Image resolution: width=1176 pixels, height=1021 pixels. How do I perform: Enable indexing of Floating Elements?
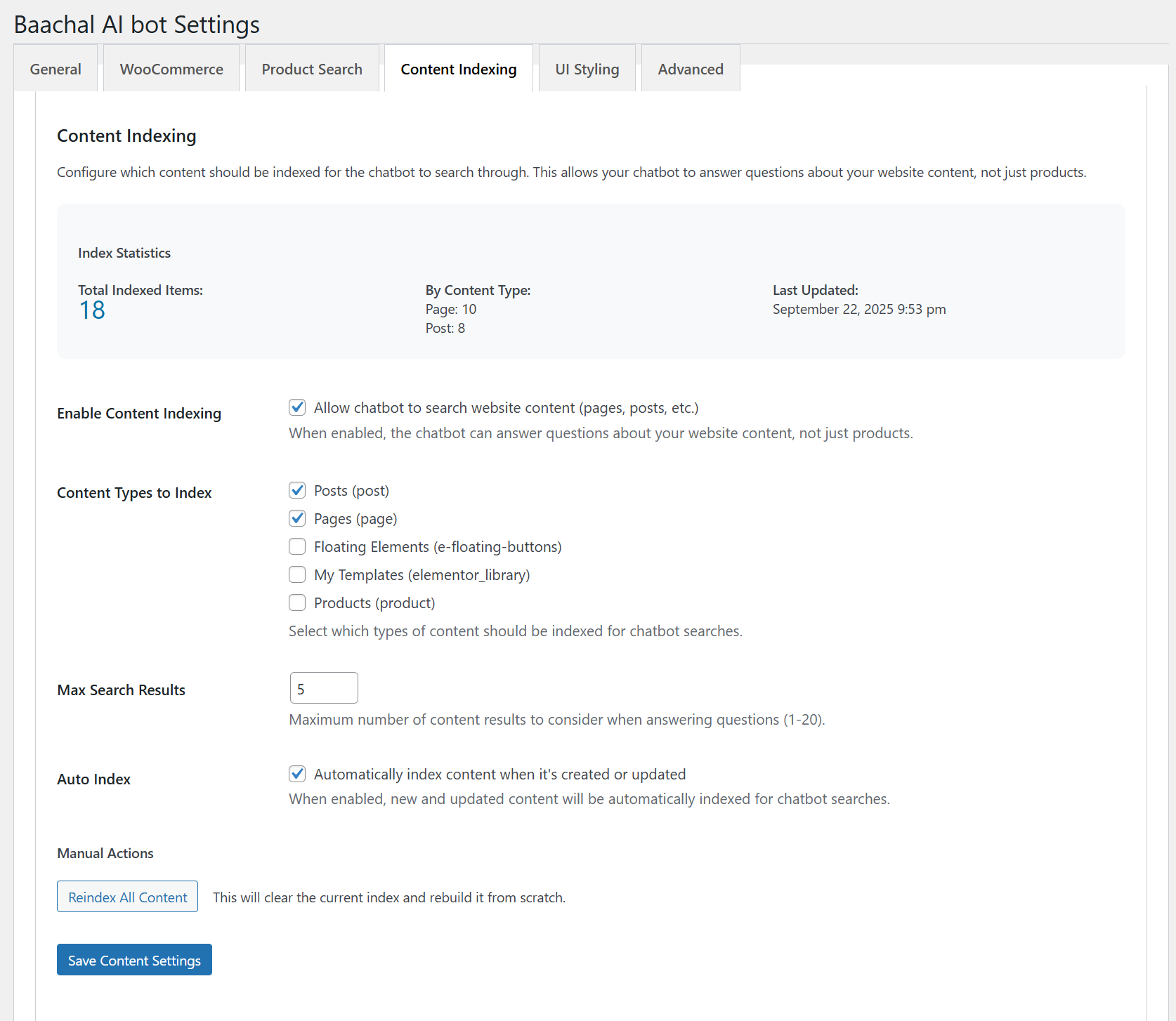point(297,546)
